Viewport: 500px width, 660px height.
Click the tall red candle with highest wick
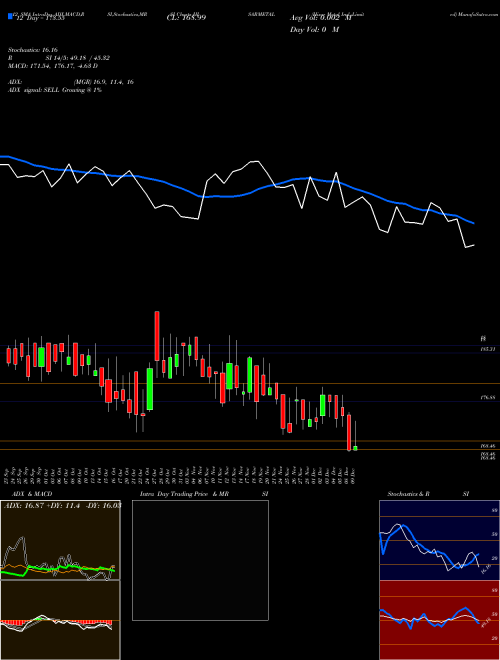pos(157,336)
